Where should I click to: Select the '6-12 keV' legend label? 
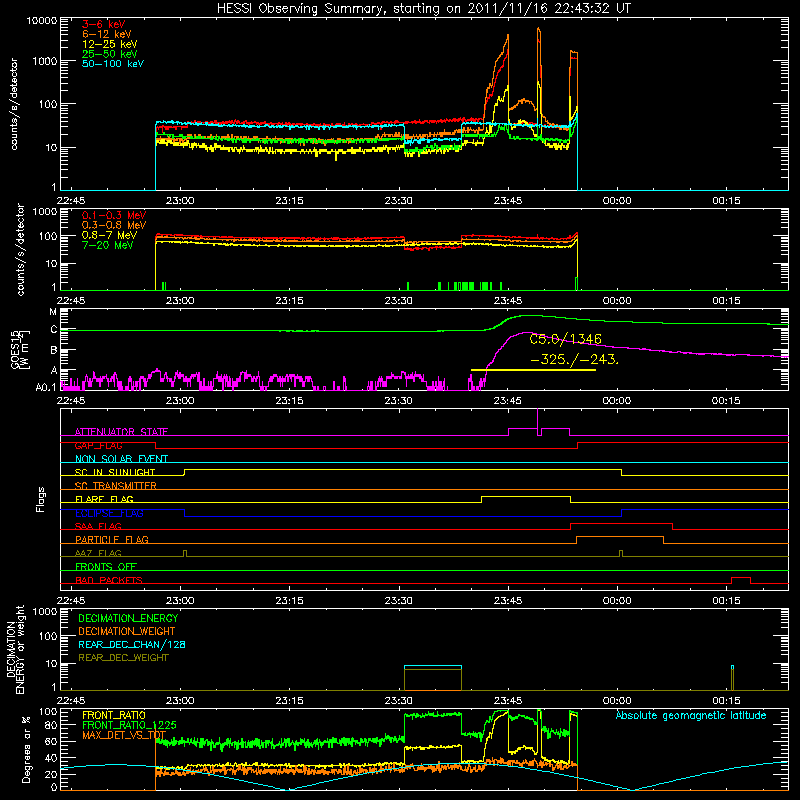[106, 34]
